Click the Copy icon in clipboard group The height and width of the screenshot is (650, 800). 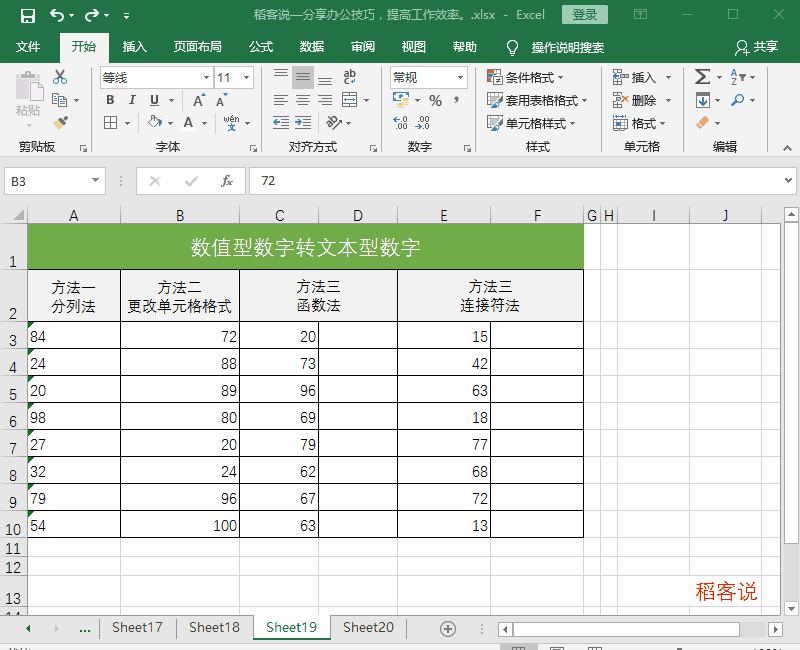pos(60,100)
